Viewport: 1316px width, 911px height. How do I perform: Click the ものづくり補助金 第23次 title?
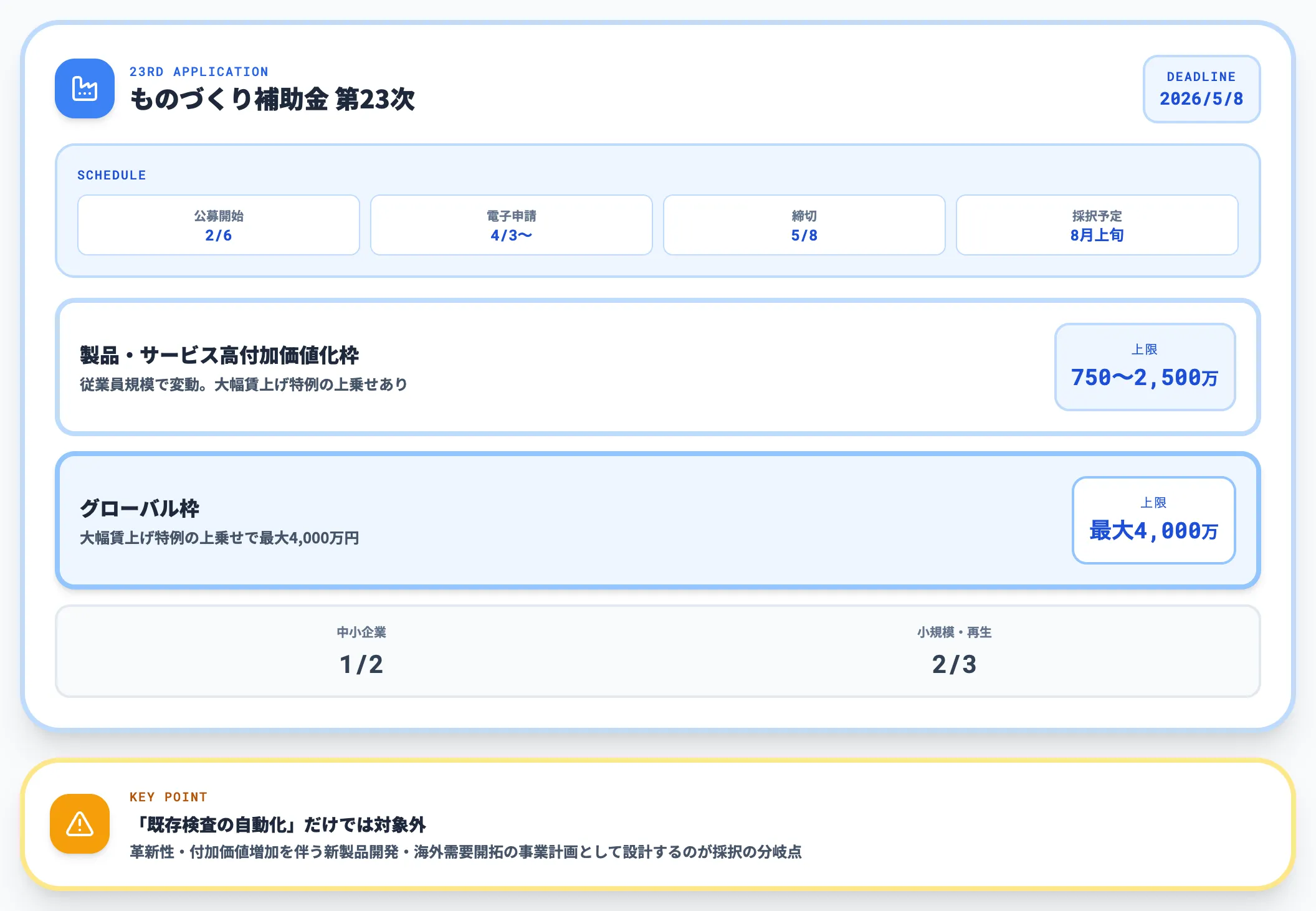272,100
